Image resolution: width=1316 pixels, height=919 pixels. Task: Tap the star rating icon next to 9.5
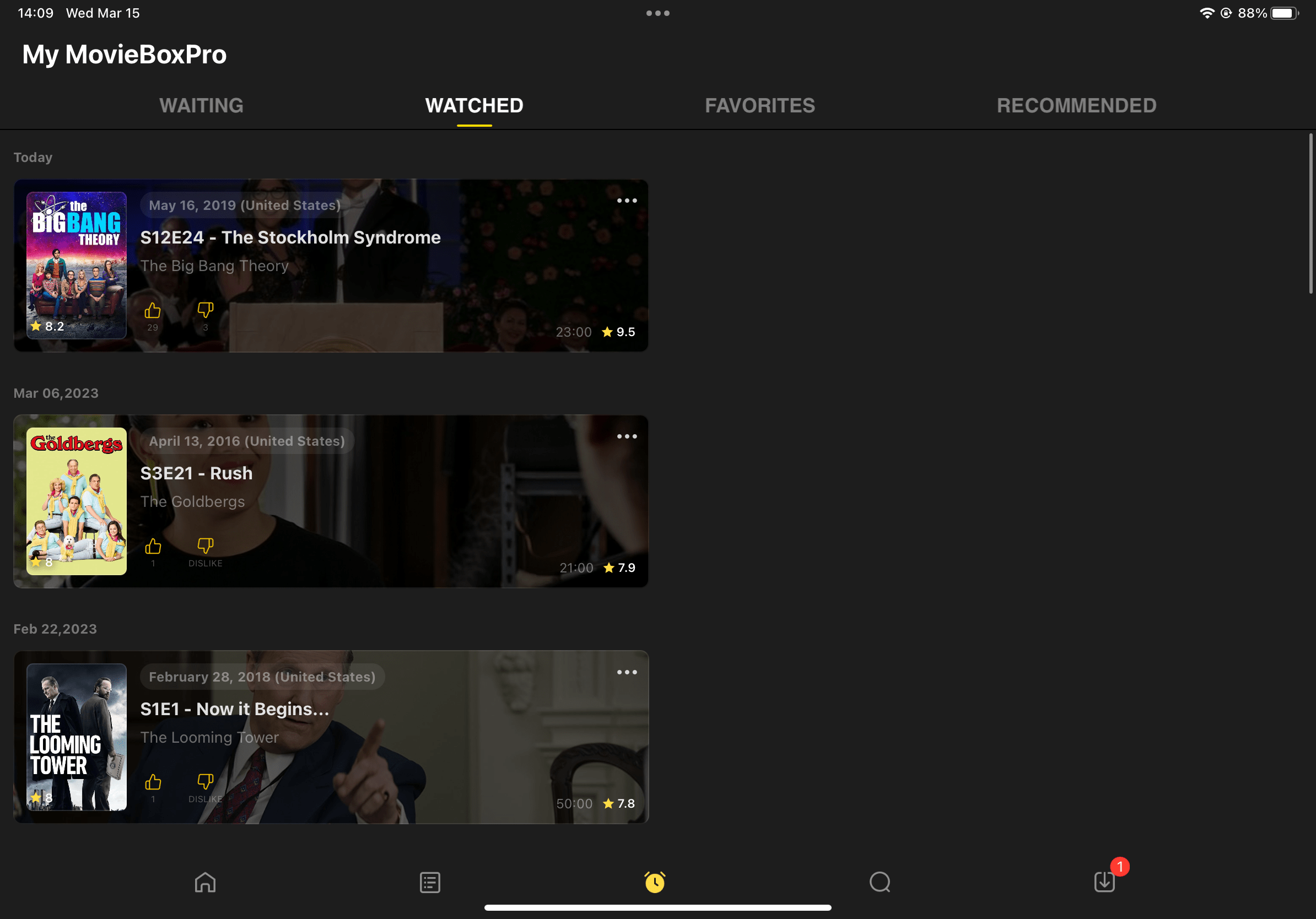606,331
